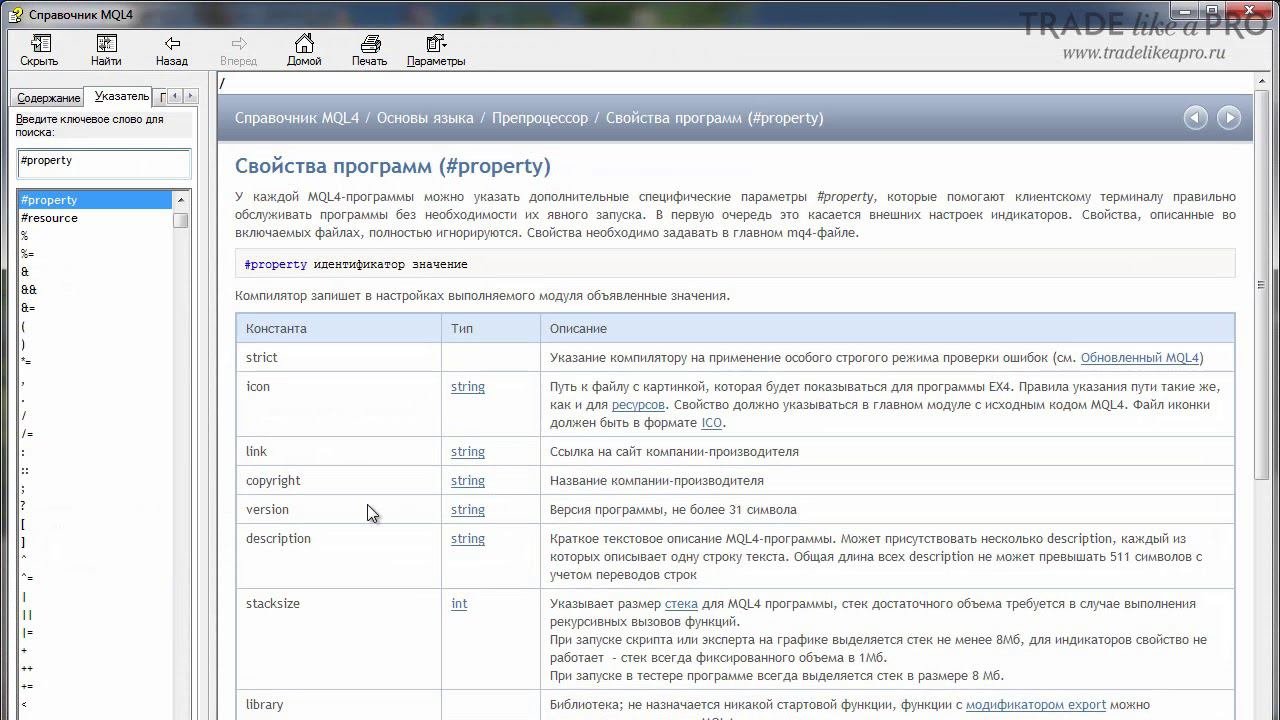1280x720 pixels.
Task: Go to the previous topic in the header
Action: (1196, 118)
